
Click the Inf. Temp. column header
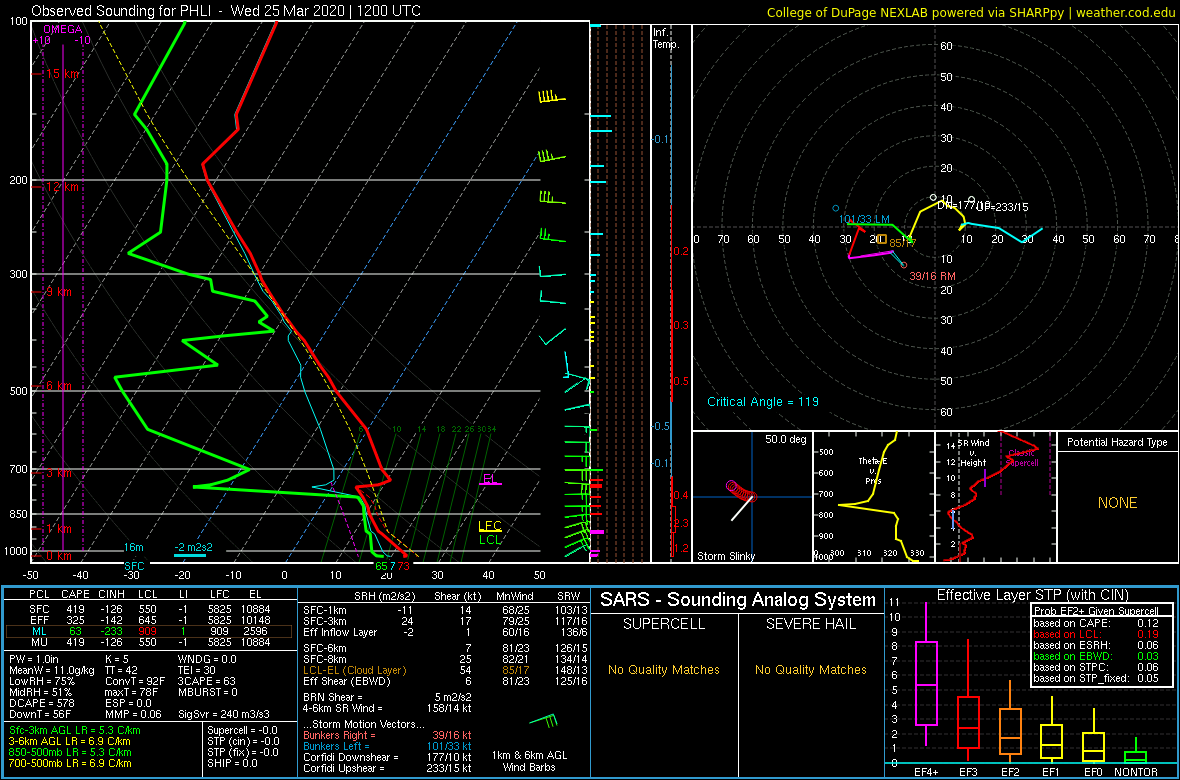pyautogui.click(x=666, y=38)
